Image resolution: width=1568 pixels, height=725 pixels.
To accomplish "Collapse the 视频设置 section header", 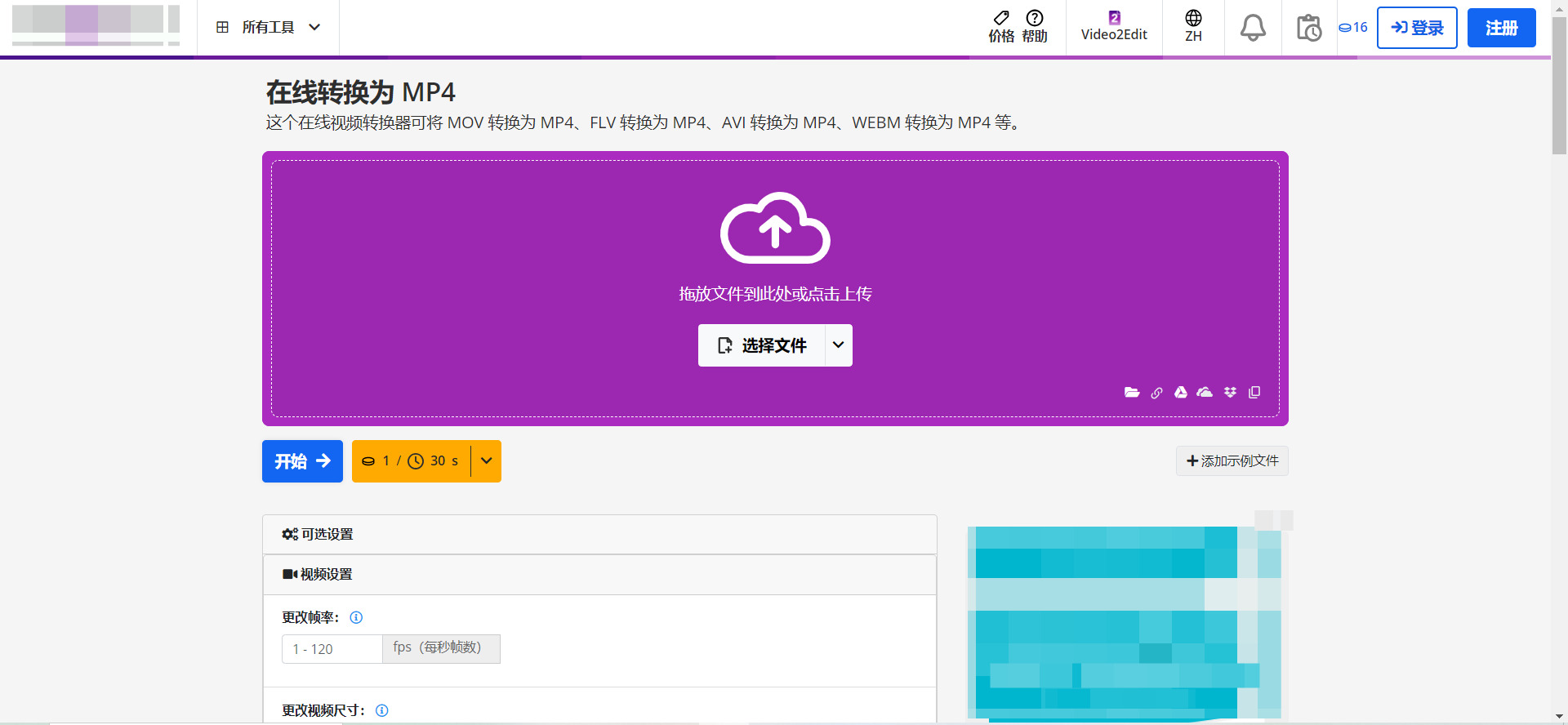I will coord(599,574).
